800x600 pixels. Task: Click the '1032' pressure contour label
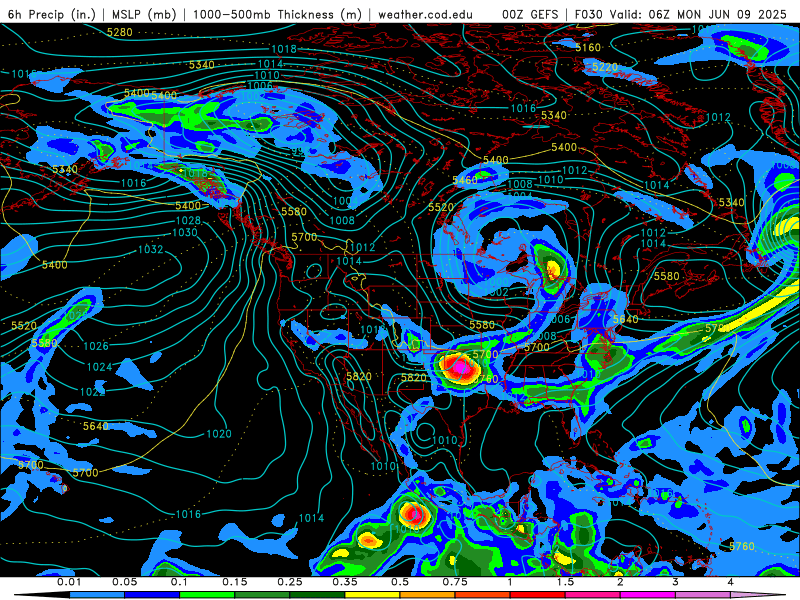pos(151,249)
